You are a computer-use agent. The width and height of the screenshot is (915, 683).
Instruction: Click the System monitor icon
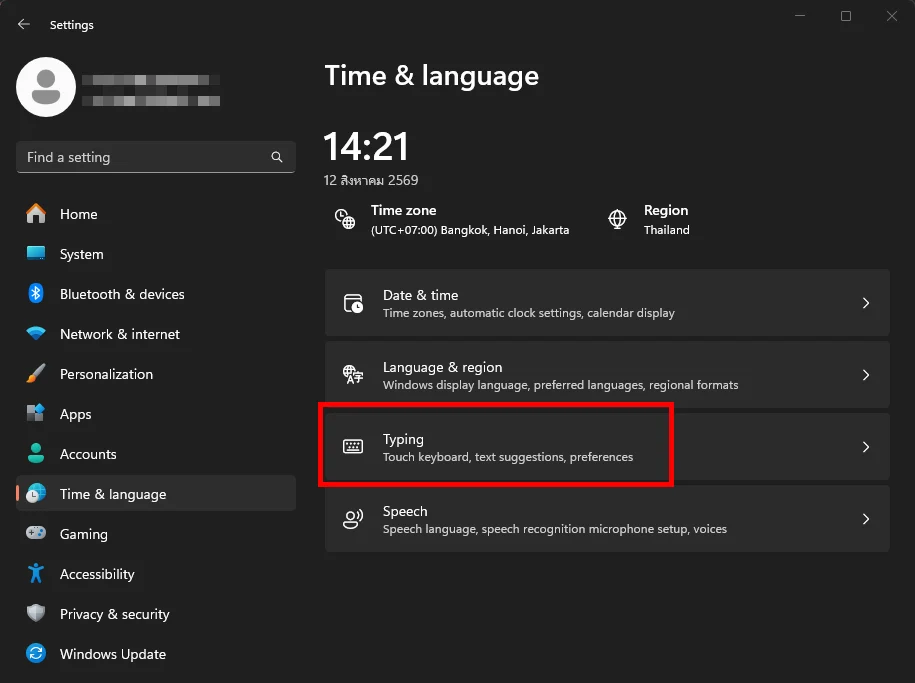coord(36,253)
